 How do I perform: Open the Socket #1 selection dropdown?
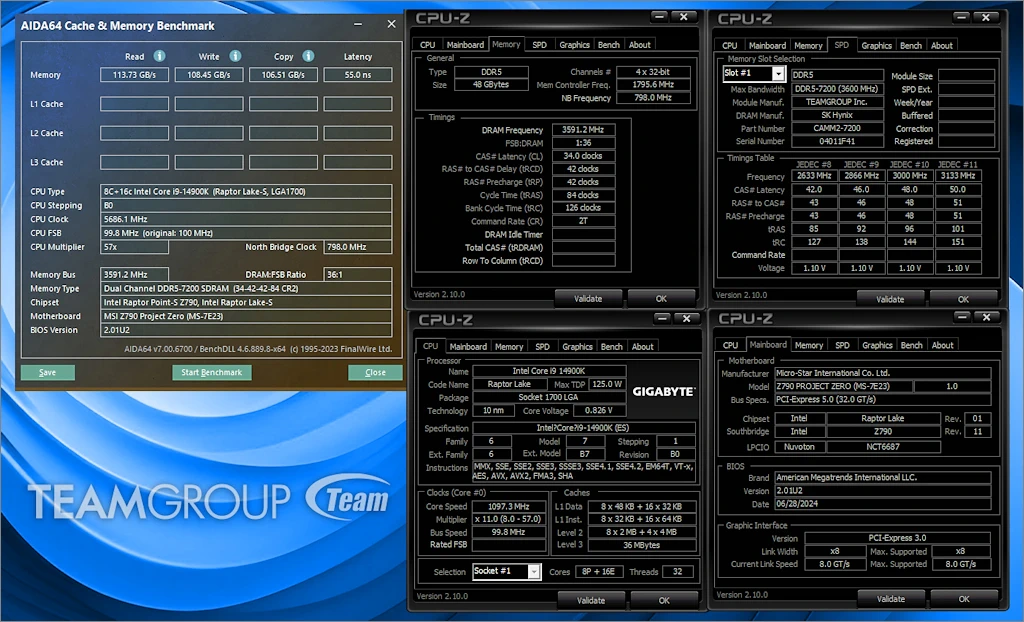pyautogui.click(x=534, y=572)
